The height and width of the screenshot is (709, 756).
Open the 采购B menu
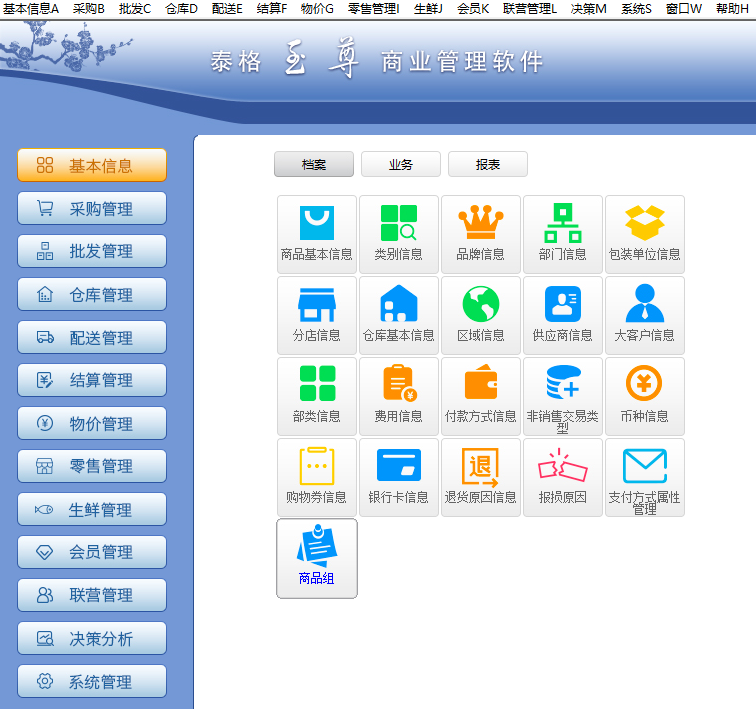[88, 8]
